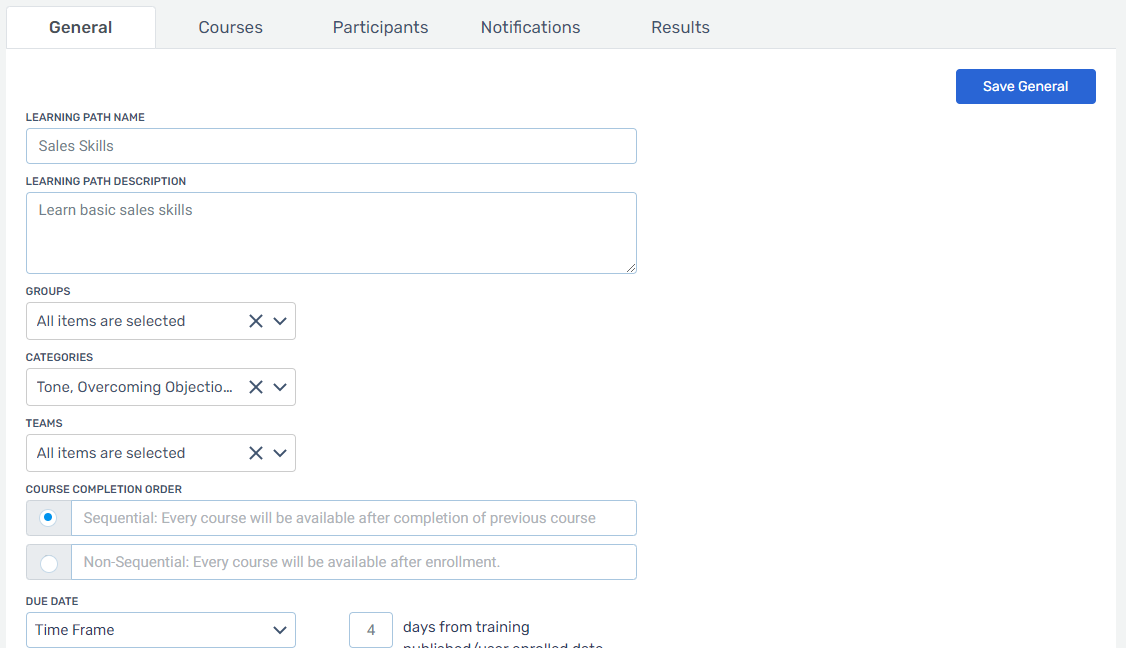Click the Learning Path Description textarea
Image resolution: width=1126 pixels, height=648 pixels.
pos(330,232)
